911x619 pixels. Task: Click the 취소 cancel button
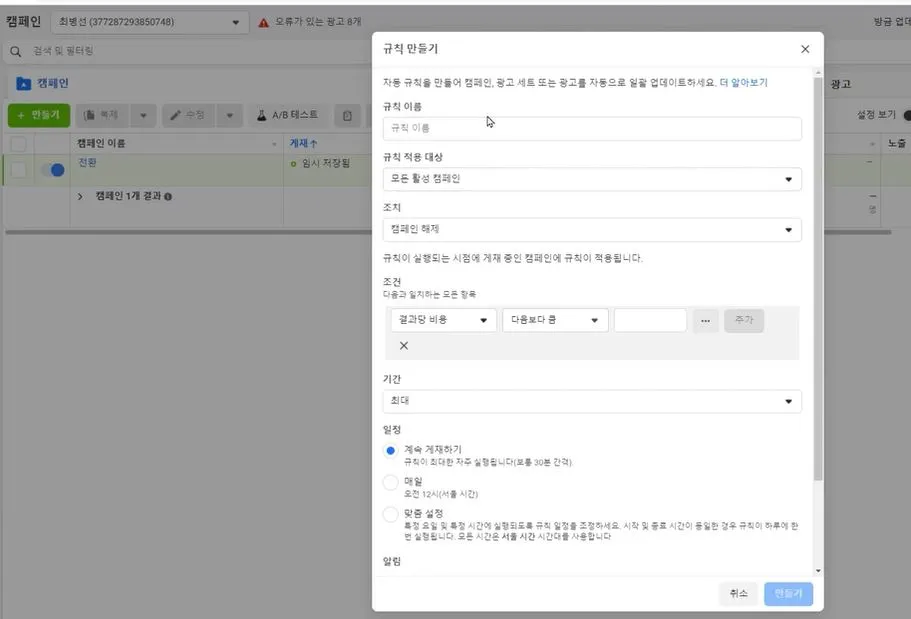click(738, 593)
